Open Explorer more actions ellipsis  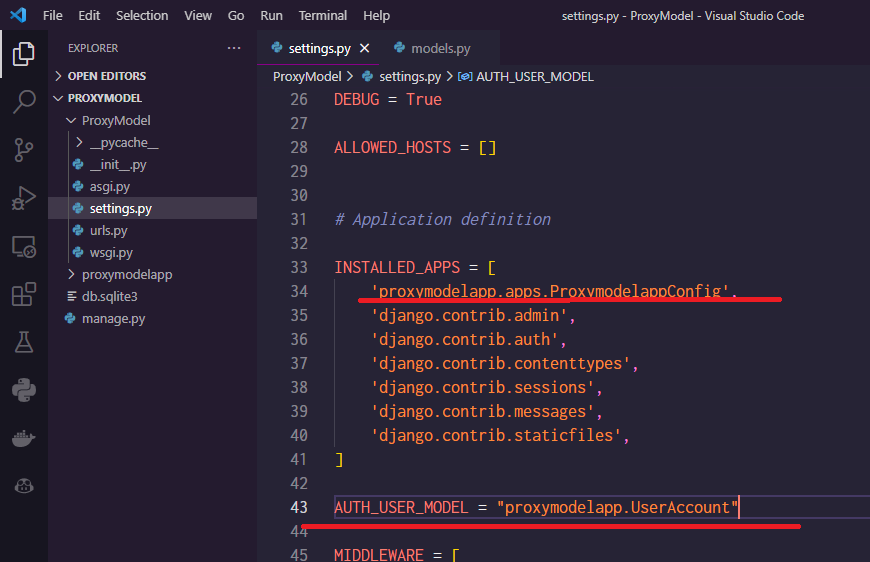click(234, 48)
